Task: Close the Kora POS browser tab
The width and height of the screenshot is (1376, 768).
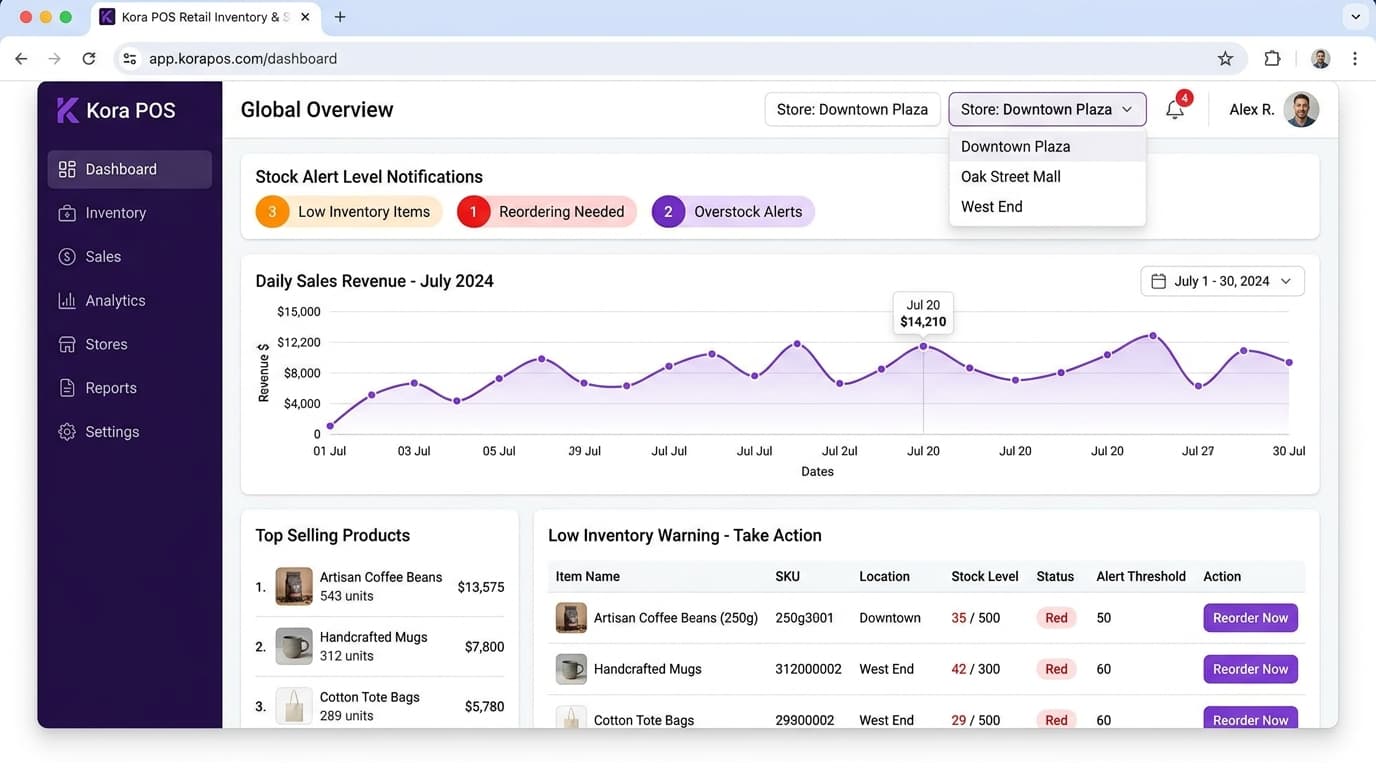Action: tap(305, 17)
